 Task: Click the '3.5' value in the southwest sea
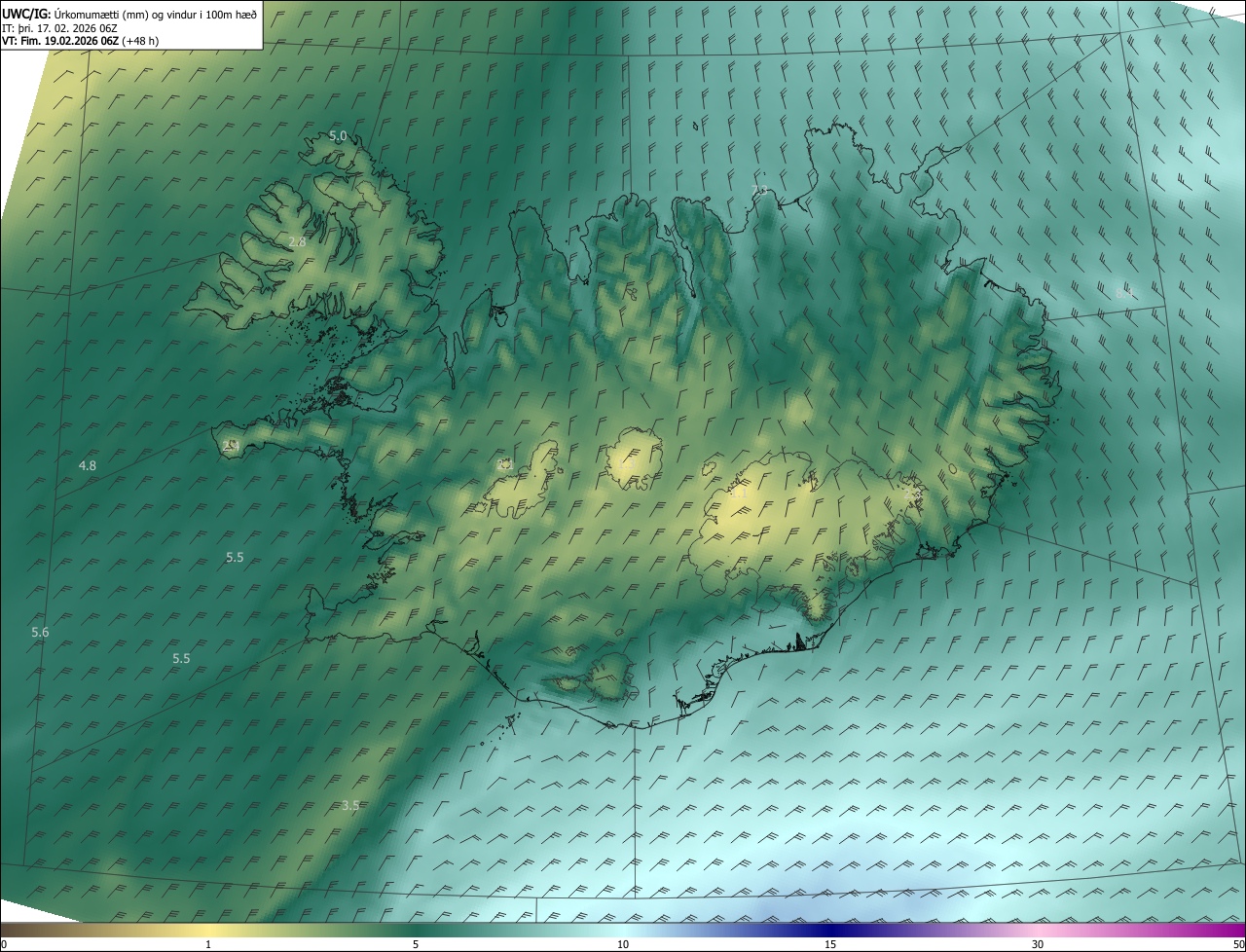351,805
